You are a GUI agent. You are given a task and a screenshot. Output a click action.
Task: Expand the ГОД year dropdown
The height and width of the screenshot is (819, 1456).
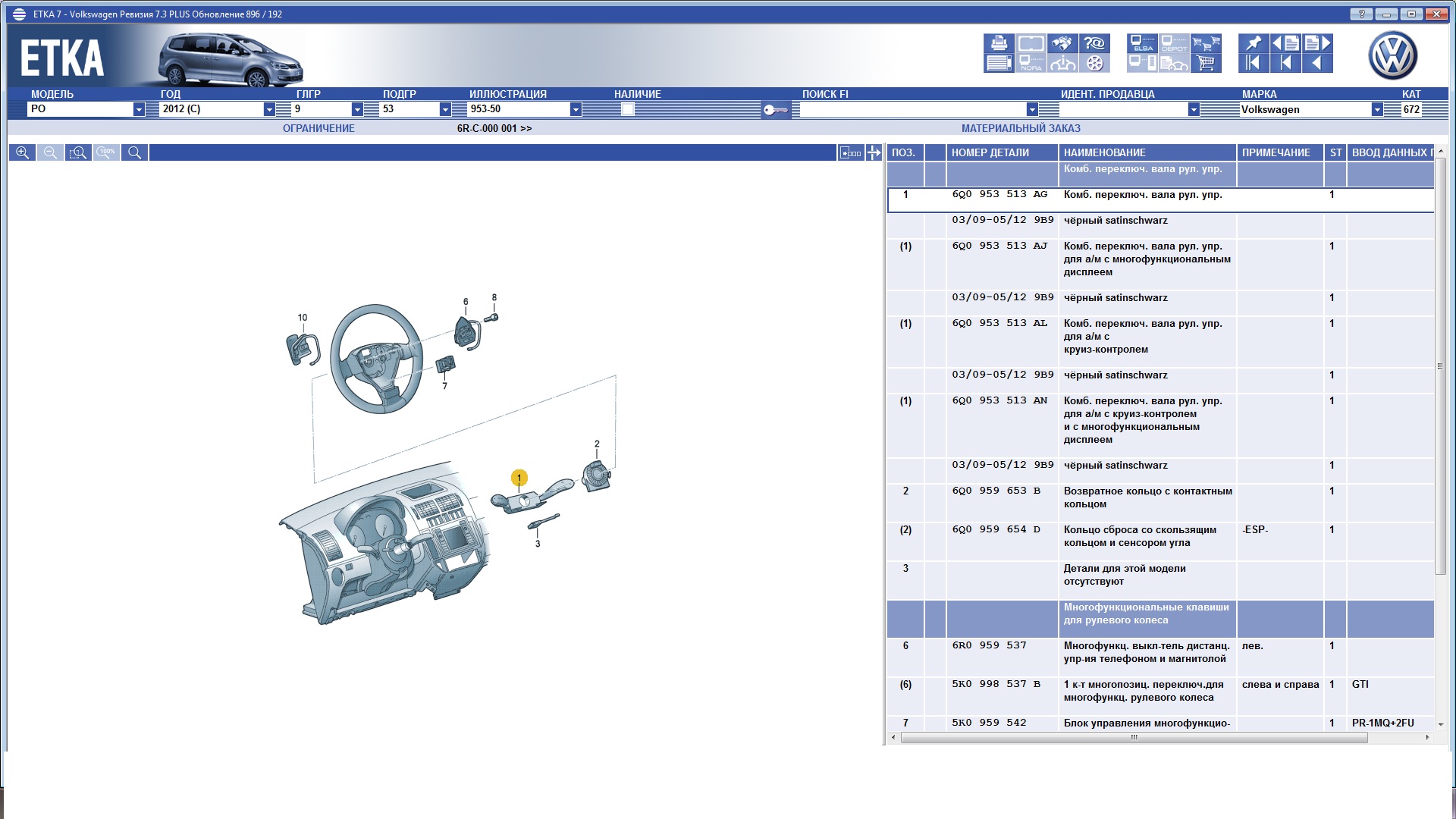coord(269,109)
